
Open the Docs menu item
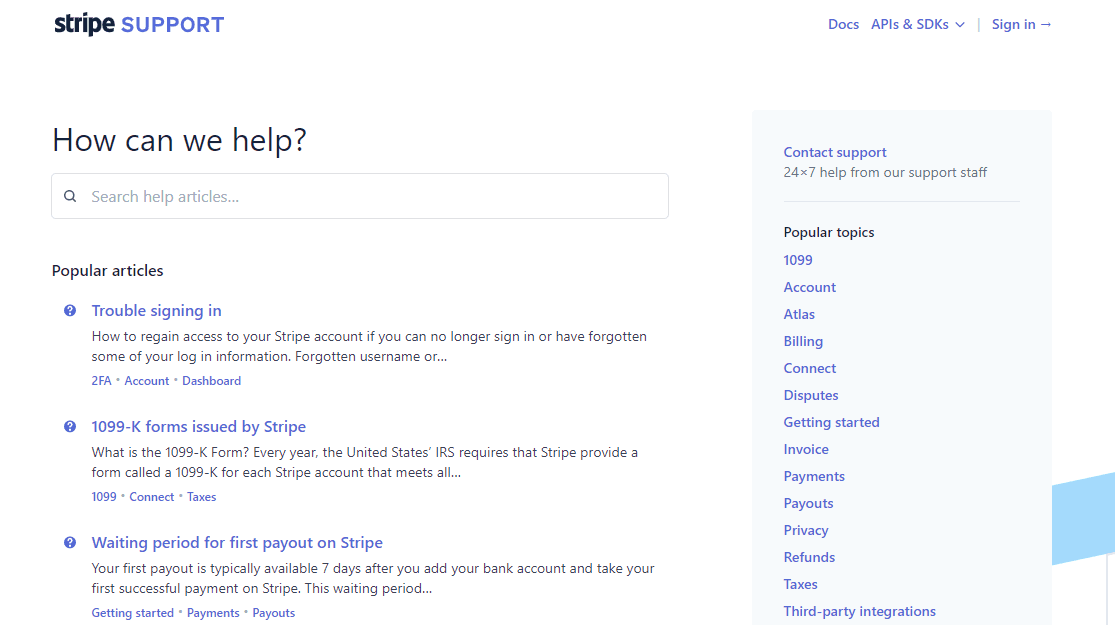[x=843, y=24]
